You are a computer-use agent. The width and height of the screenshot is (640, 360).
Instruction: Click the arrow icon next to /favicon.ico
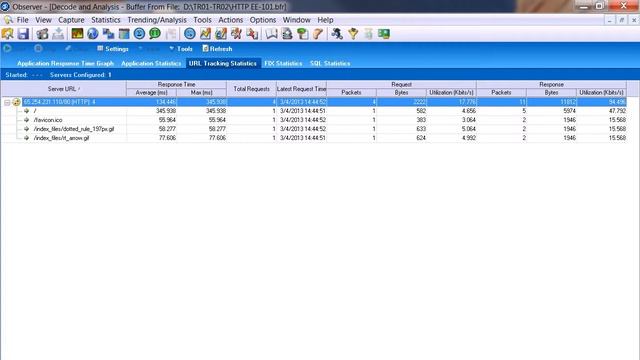pos(27,120)
